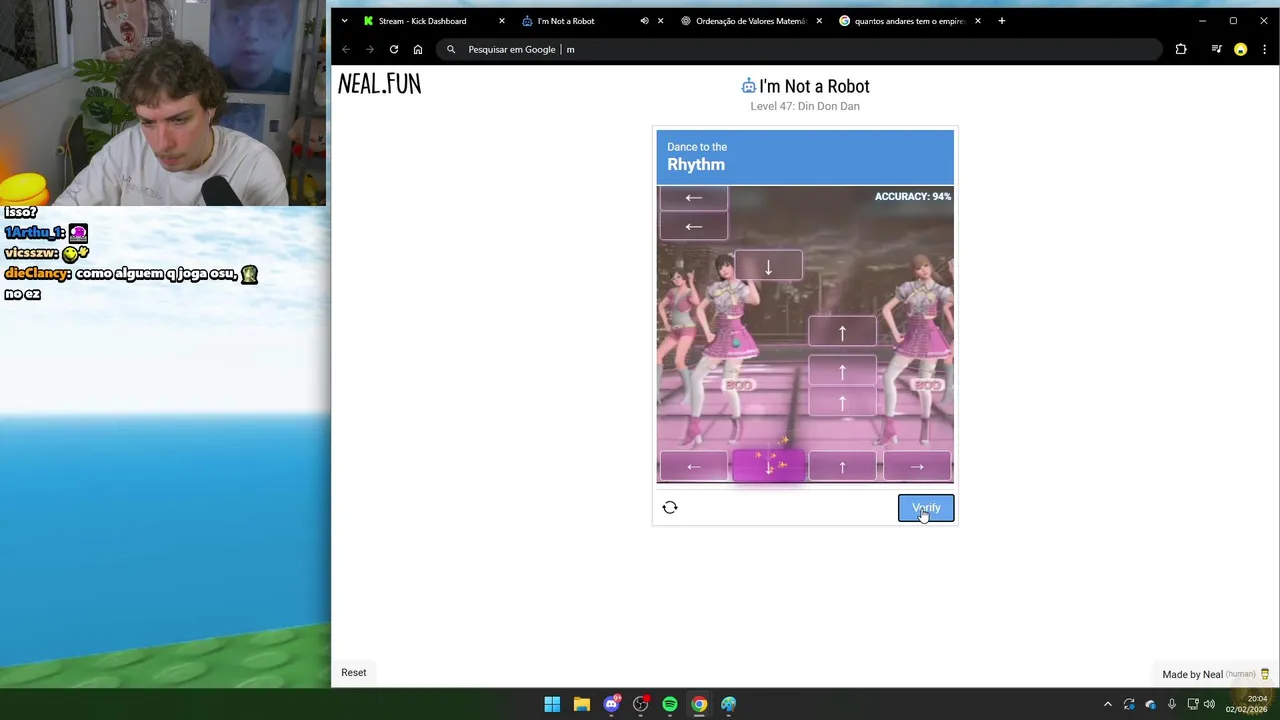The width and height of the screenshot is (1280, 720).
Task: Click the ACCURACY: 94% readout
Action: coord(913,196)
